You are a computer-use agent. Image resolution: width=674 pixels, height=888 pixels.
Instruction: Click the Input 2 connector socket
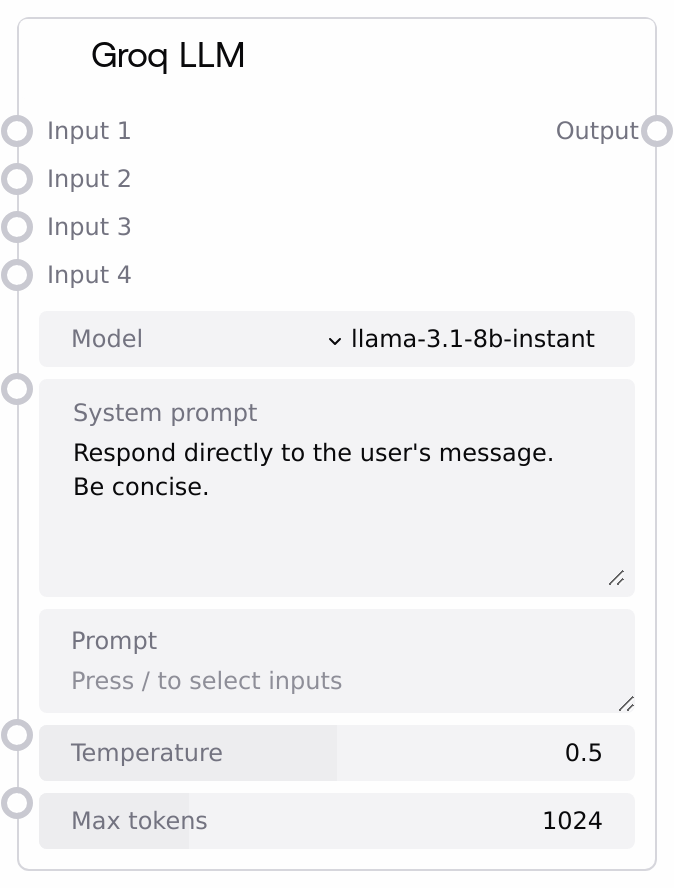click(17, 179)
